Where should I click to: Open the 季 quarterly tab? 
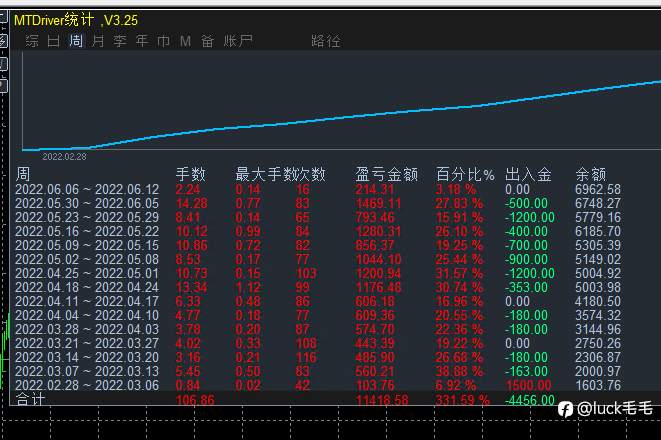119,41
